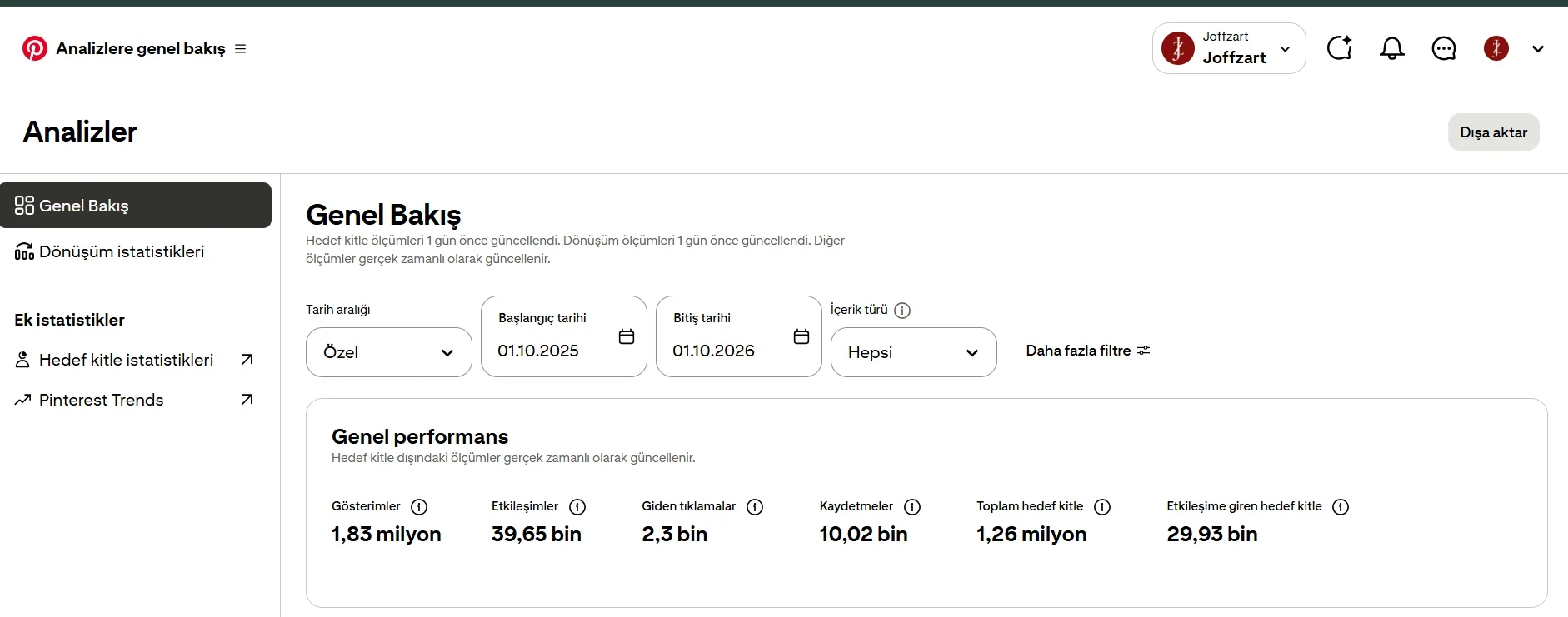
Task: Click the 1,26 milyon hedef kitle value
Action: 1031,535
